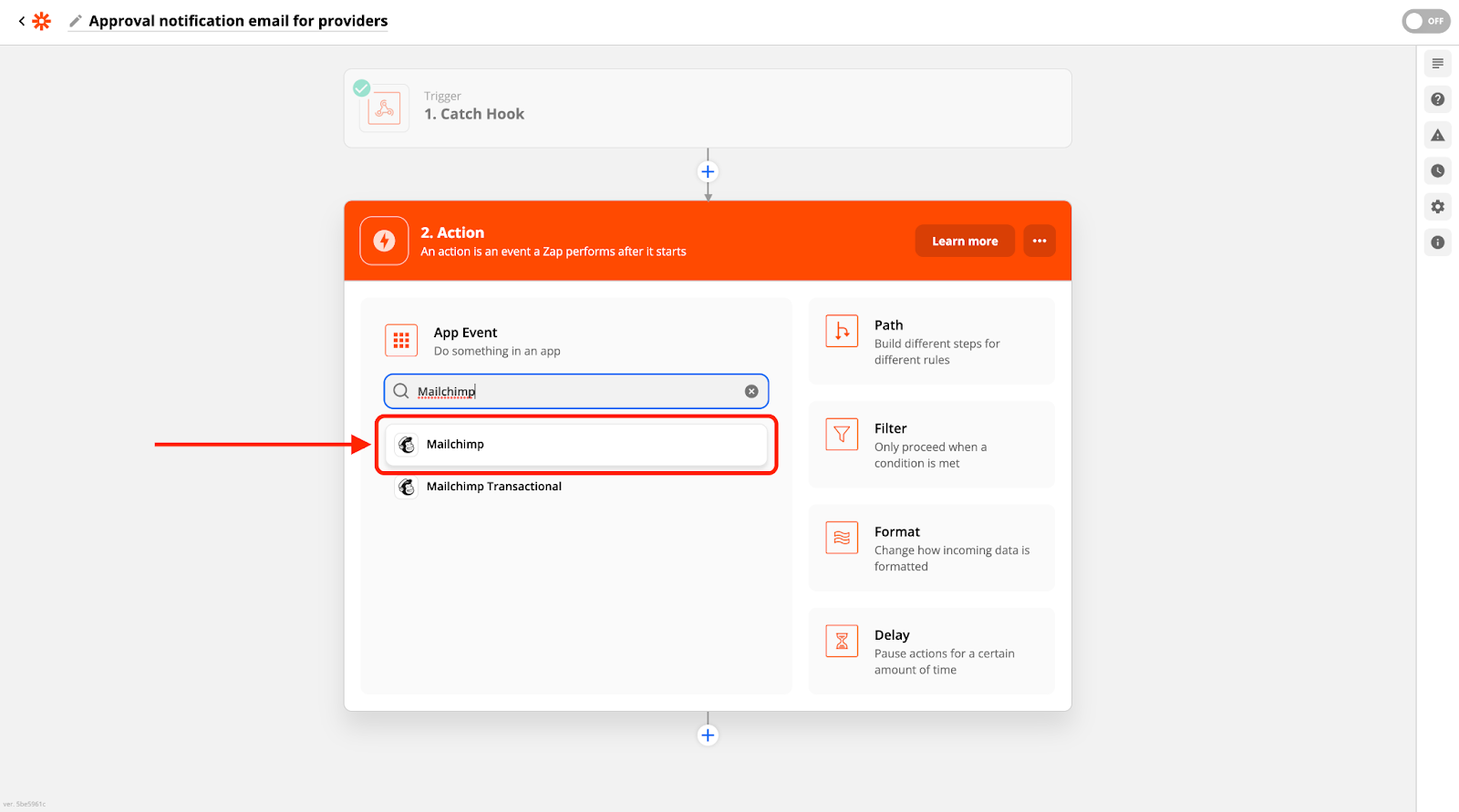Click the pencil icon to rename Zap

click(76, 21)
